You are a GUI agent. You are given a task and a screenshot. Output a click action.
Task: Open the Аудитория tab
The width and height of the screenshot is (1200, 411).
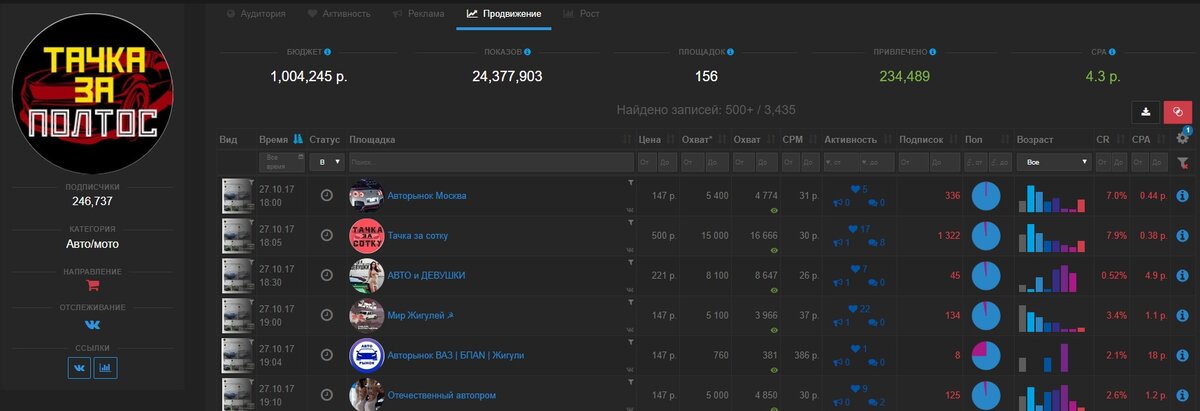coord(256,14)
